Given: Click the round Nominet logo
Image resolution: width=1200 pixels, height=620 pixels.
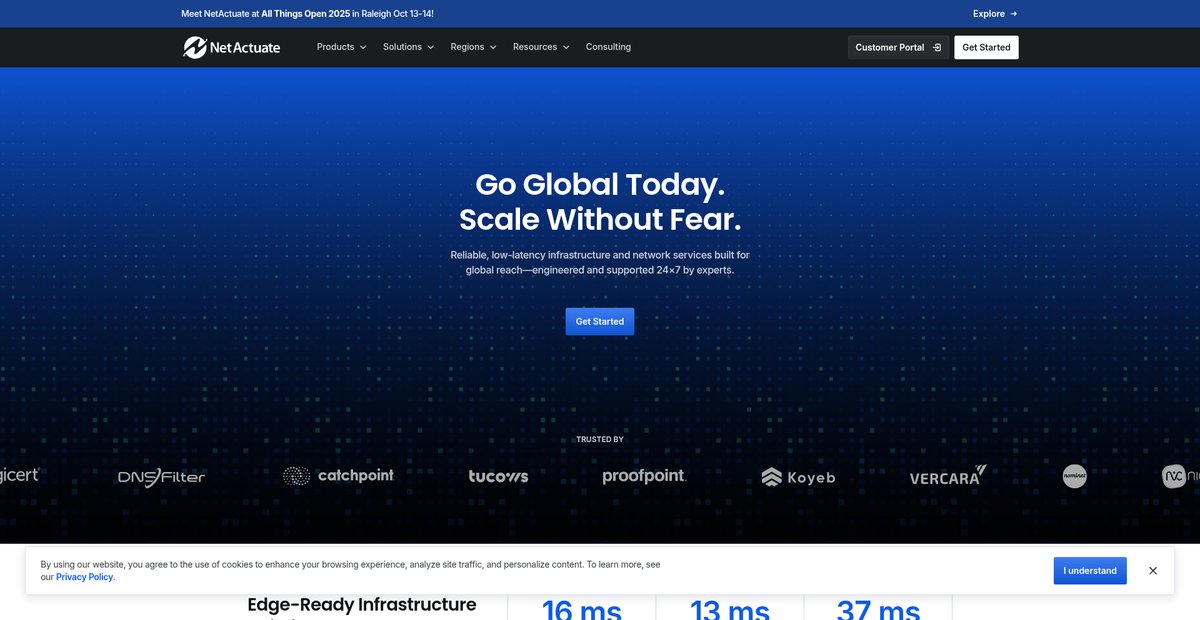Looking at the screenshot, I should coord(1074,476).
